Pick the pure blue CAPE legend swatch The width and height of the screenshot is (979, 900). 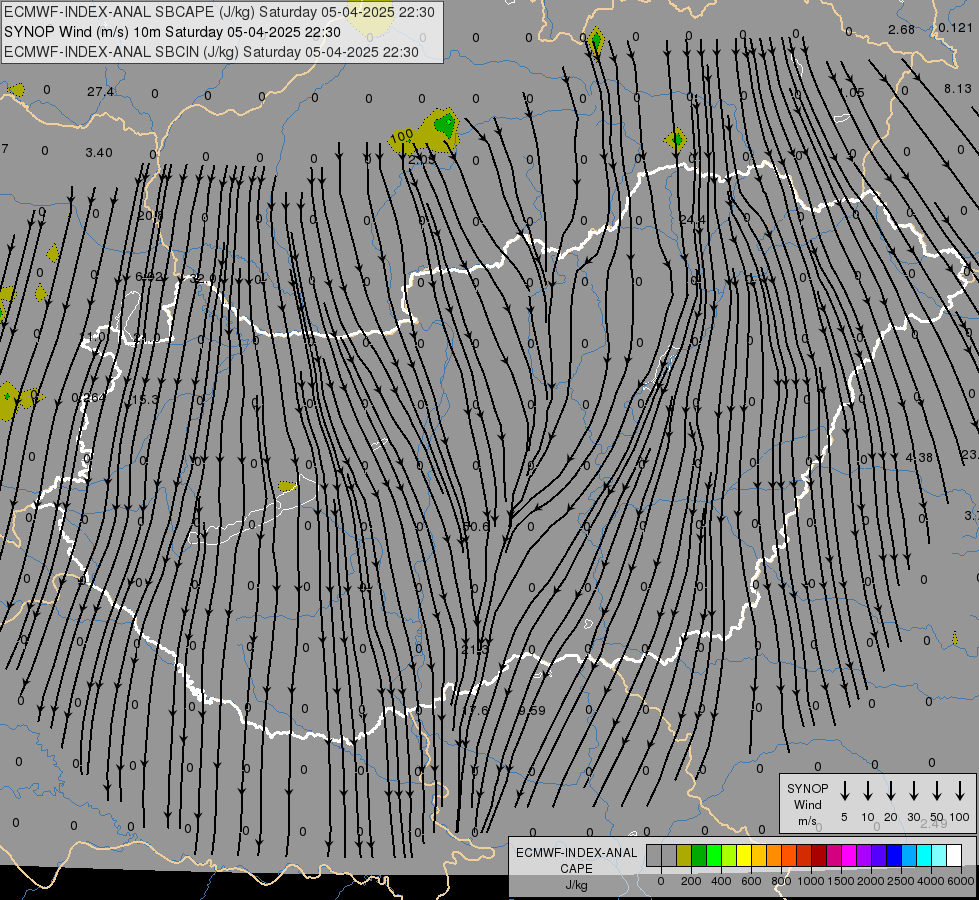(895, 855)
